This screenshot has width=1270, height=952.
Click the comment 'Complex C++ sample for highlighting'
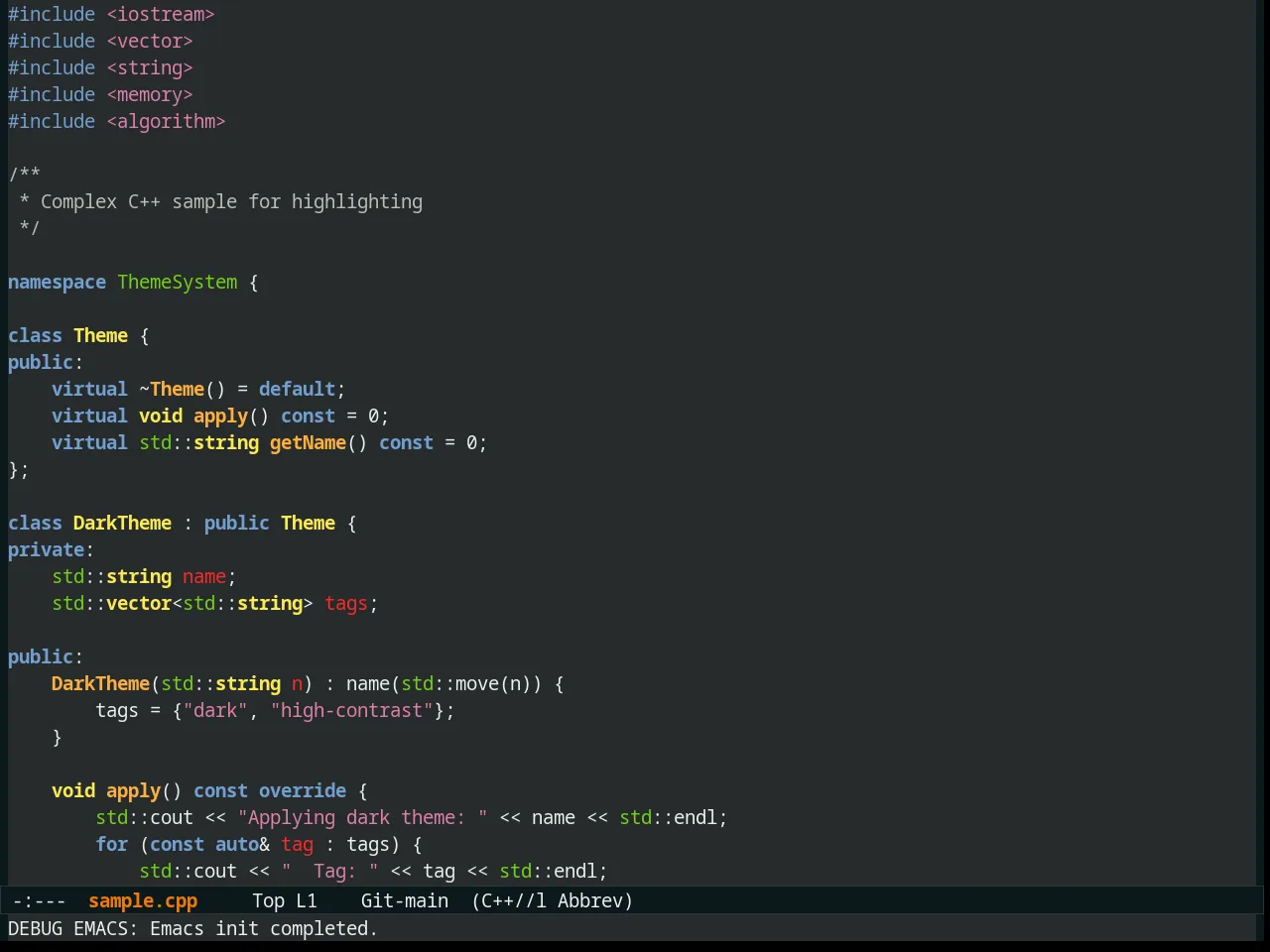pyautogui.click(x=231, y=201)
